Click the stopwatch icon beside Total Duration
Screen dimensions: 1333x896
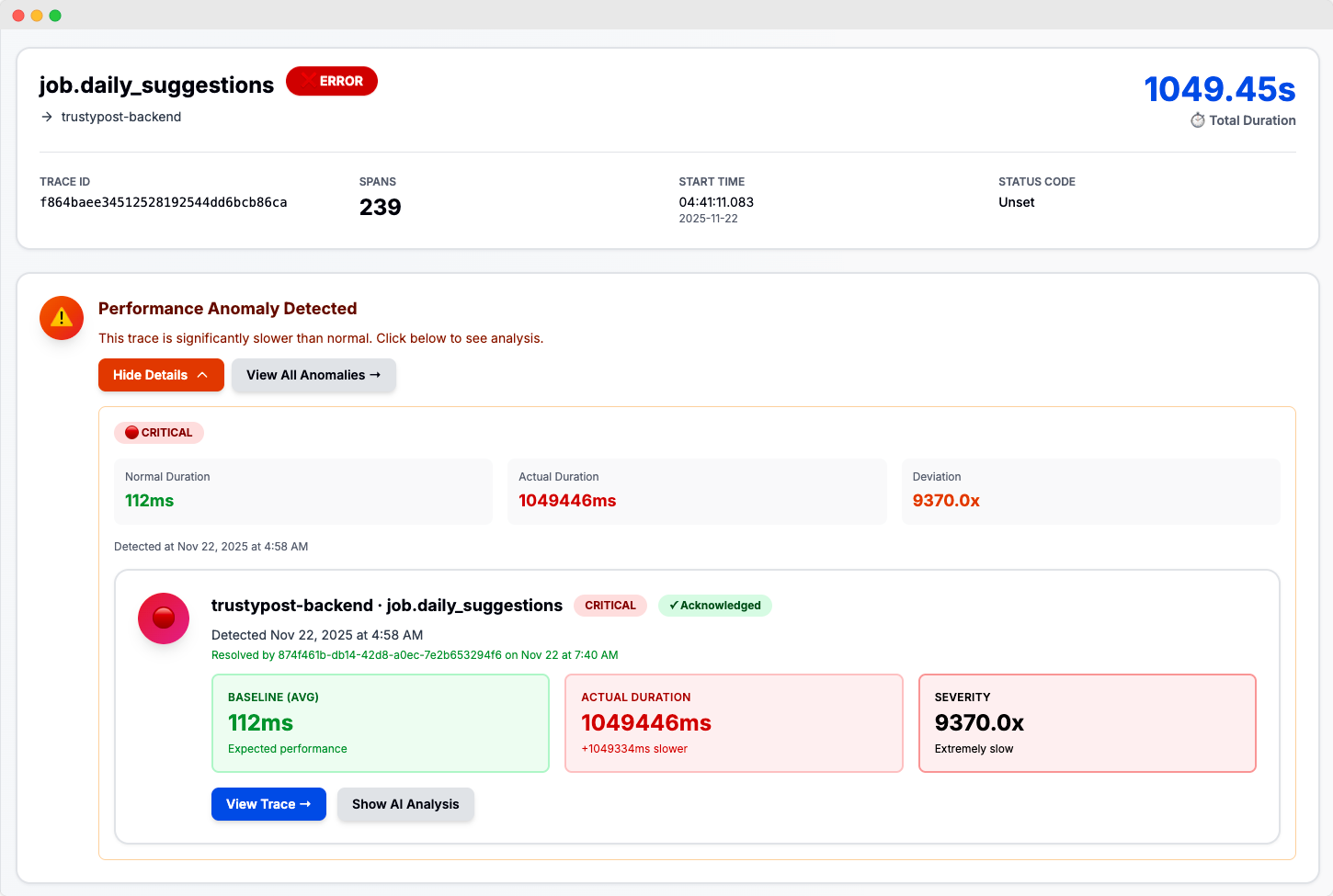pos(1197,120)
